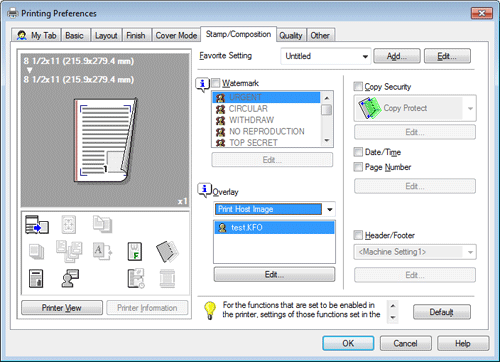Screen dimensions: 500x362
Task: Open the Other tab
Action: [320, 35]
